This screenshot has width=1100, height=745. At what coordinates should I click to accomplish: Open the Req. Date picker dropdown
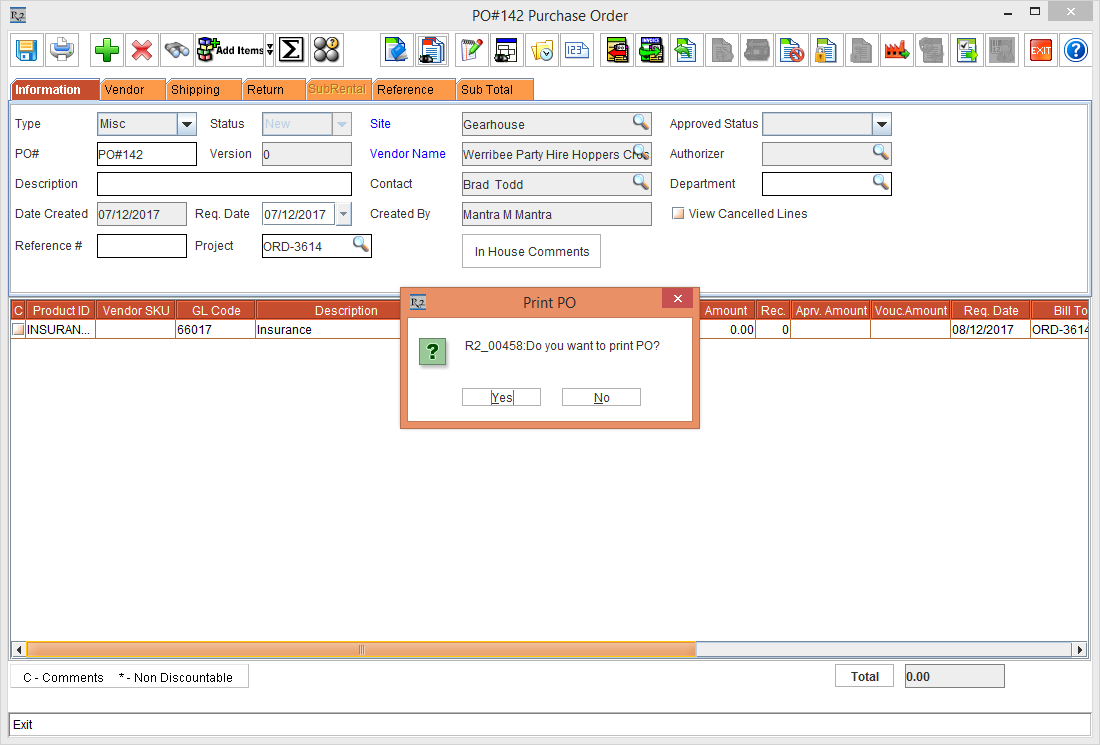tap(344, 214)
